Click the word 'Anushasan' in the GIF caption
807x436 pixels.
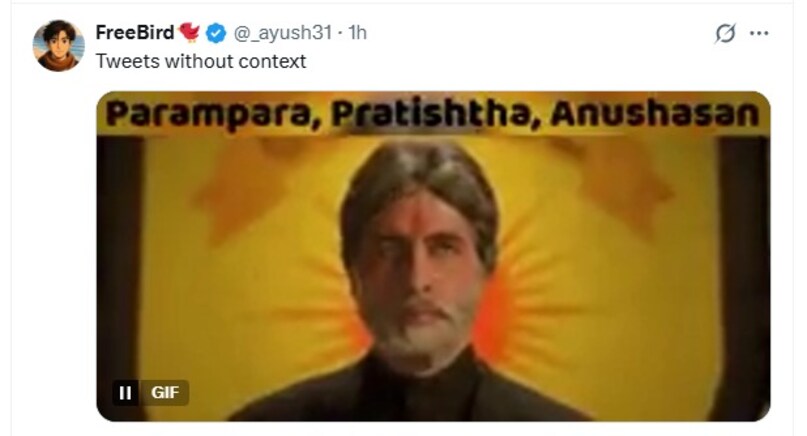(x=655, y=113)
